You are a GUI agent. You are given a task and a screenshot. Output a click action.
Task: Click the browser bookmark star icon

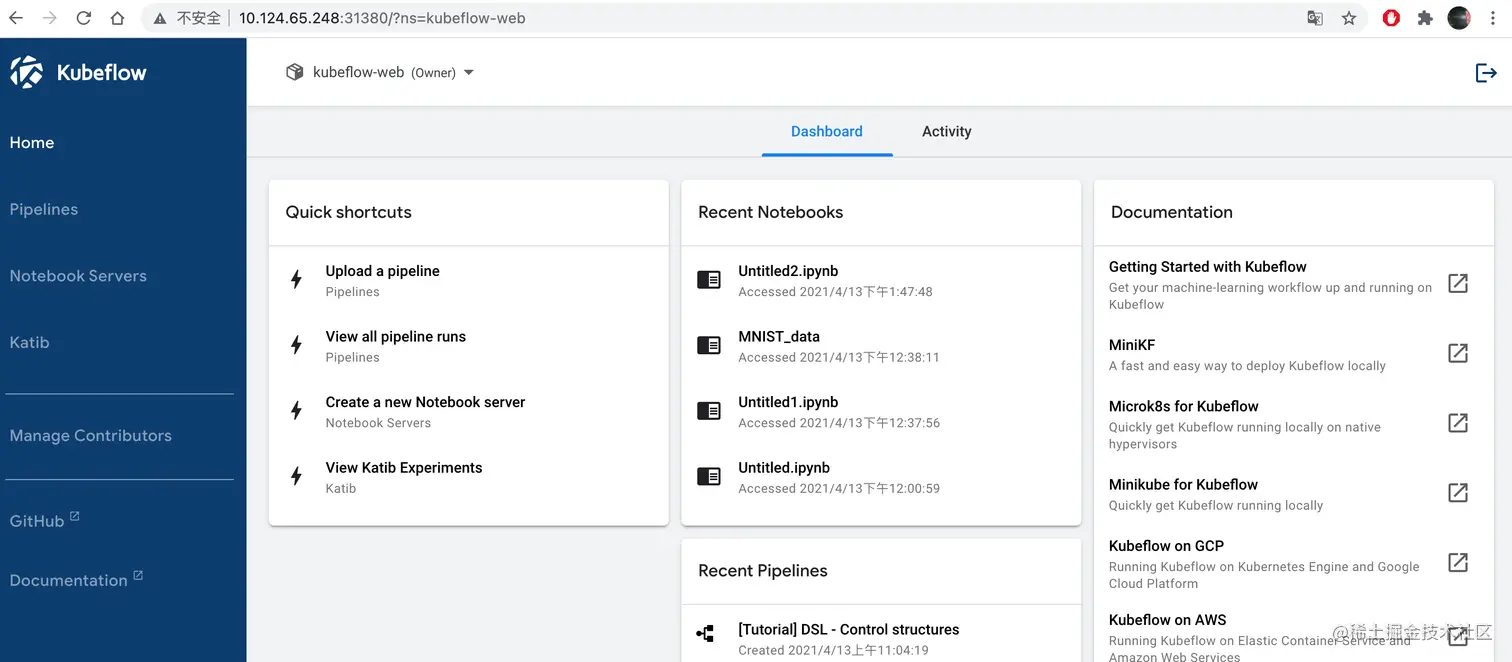coord(1349,18)
